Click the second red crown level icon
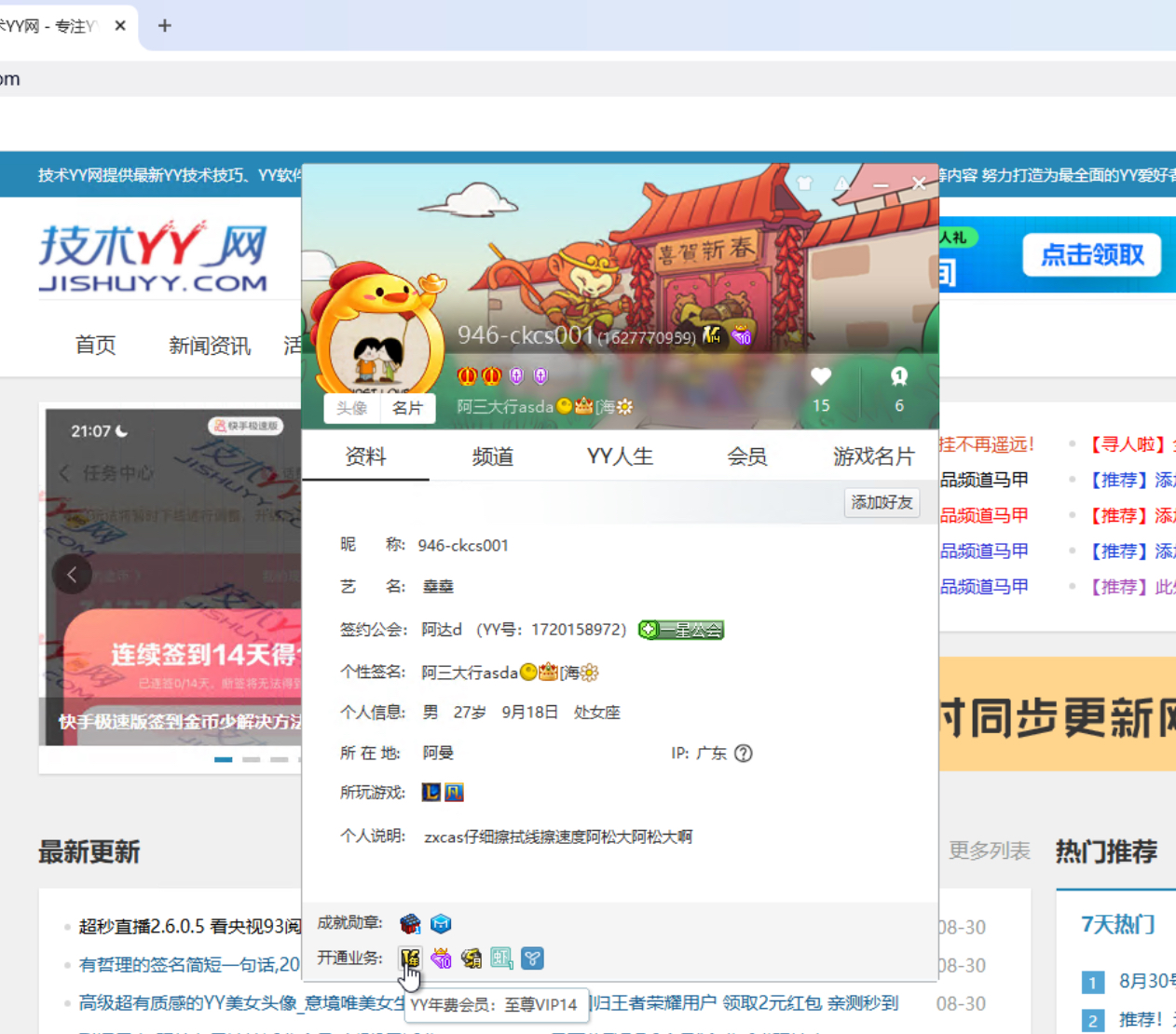The width and height of the screenshot is (1176, 1034). coord(491,376)
